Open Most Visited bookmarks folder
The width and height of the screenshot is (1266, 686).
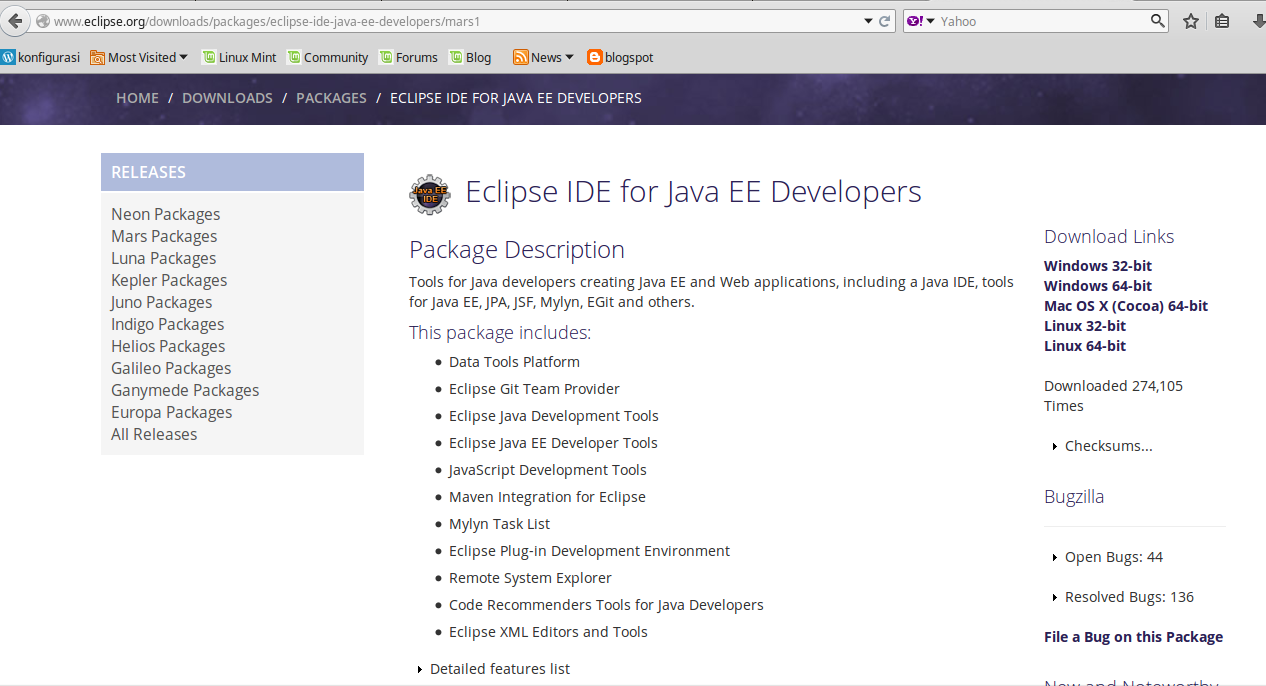(x=139, y=57)
